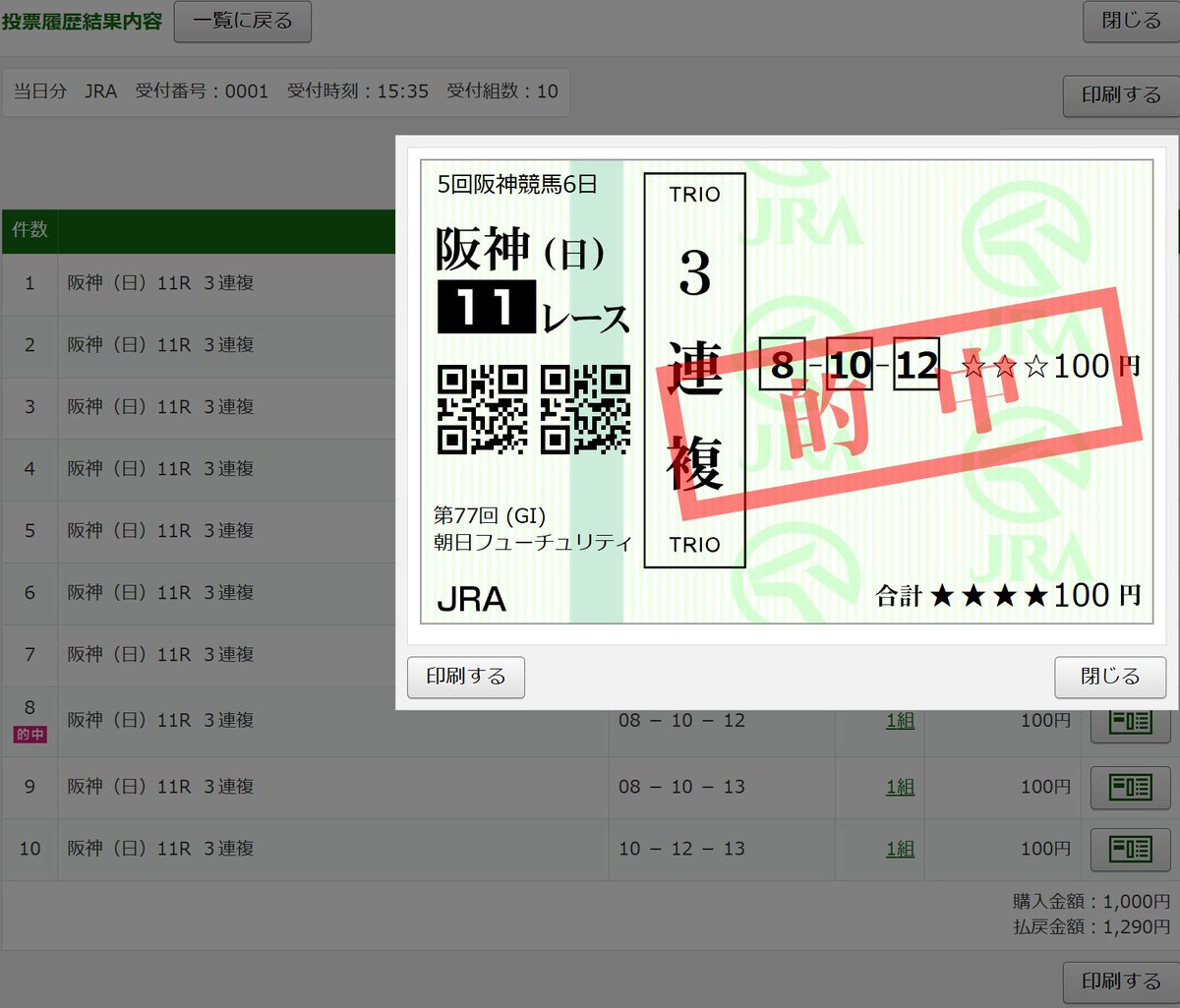The height and width of the screenshot is (1008, 1180).
Task: Click 阪神（日）11R 3連複 text in row 9
Action: 161,787
